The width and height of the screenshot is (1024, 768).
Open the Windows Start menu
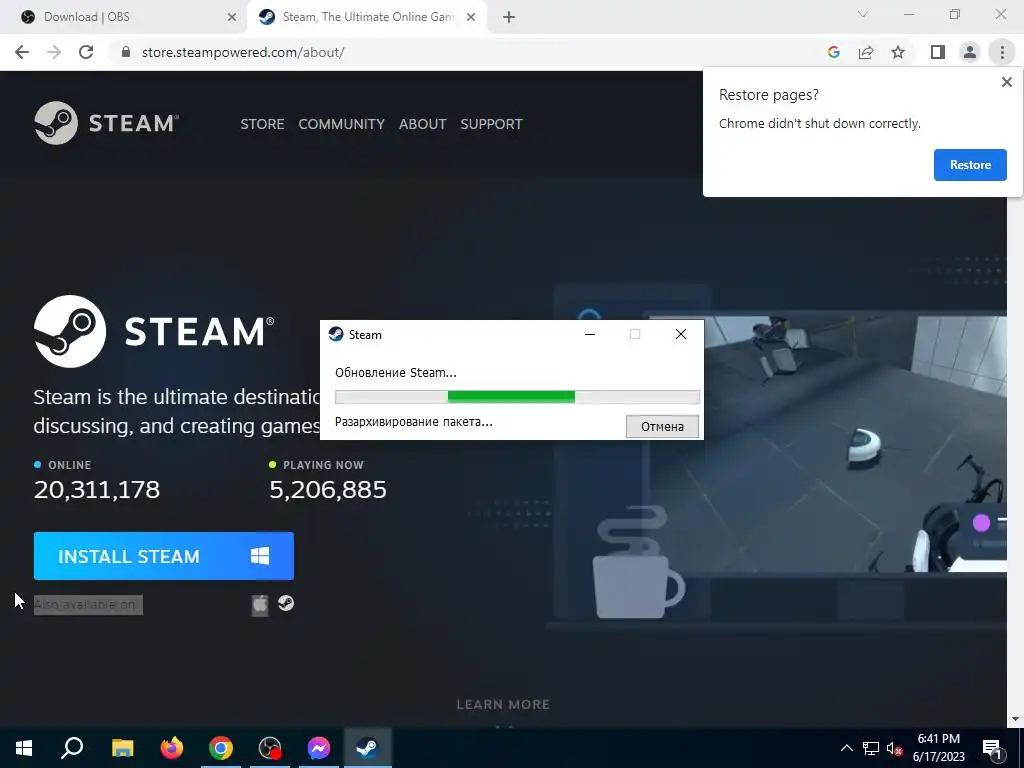coord(24,748)
